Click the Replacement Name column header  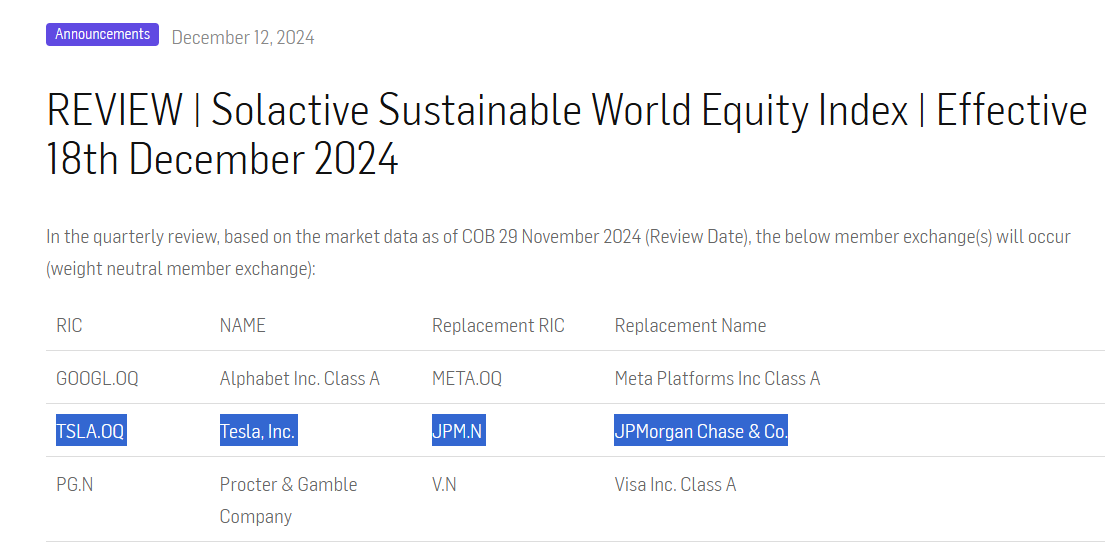pyautogui.click(x=690, y=325)
